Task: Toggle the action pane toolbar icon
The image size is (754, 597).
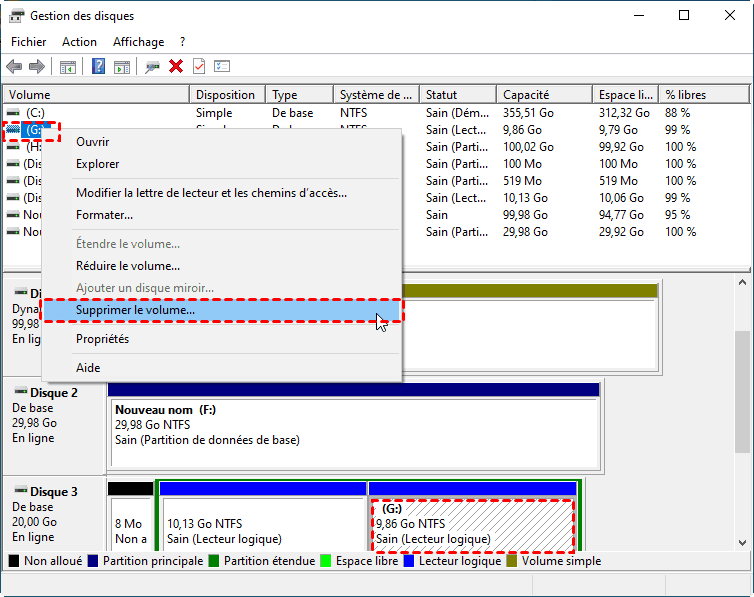Action: [122, 66]
